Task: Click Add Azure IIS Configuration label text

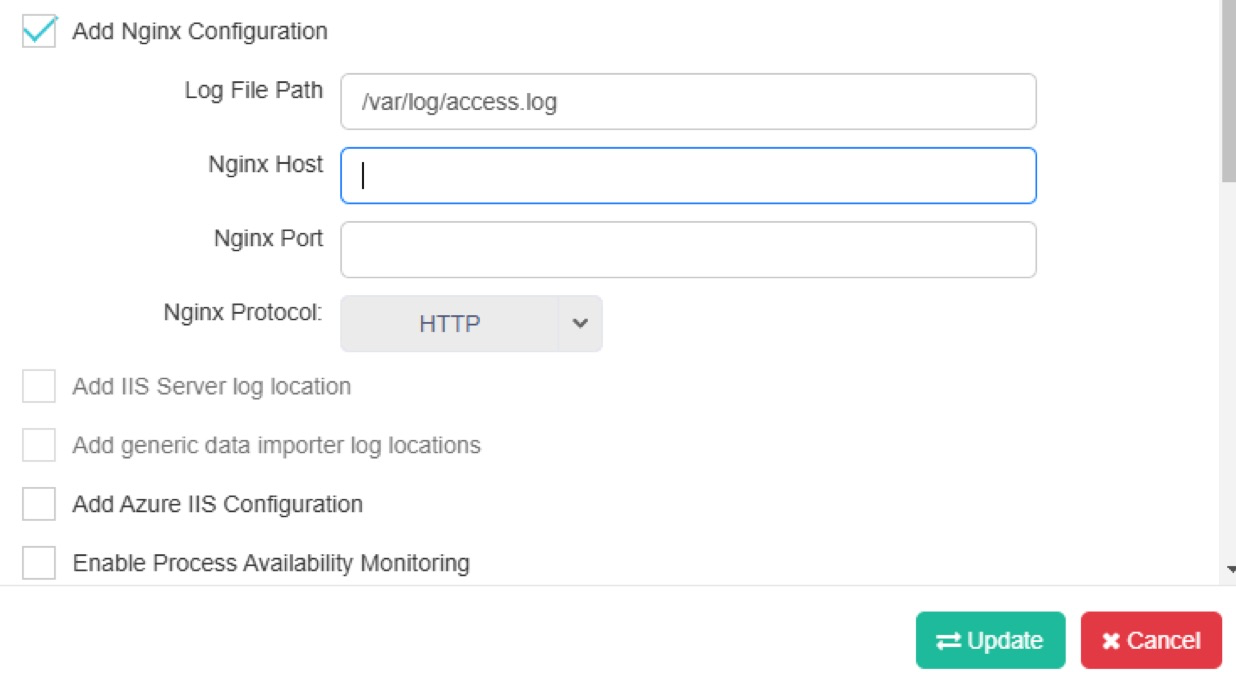Action: pos(218,504)
